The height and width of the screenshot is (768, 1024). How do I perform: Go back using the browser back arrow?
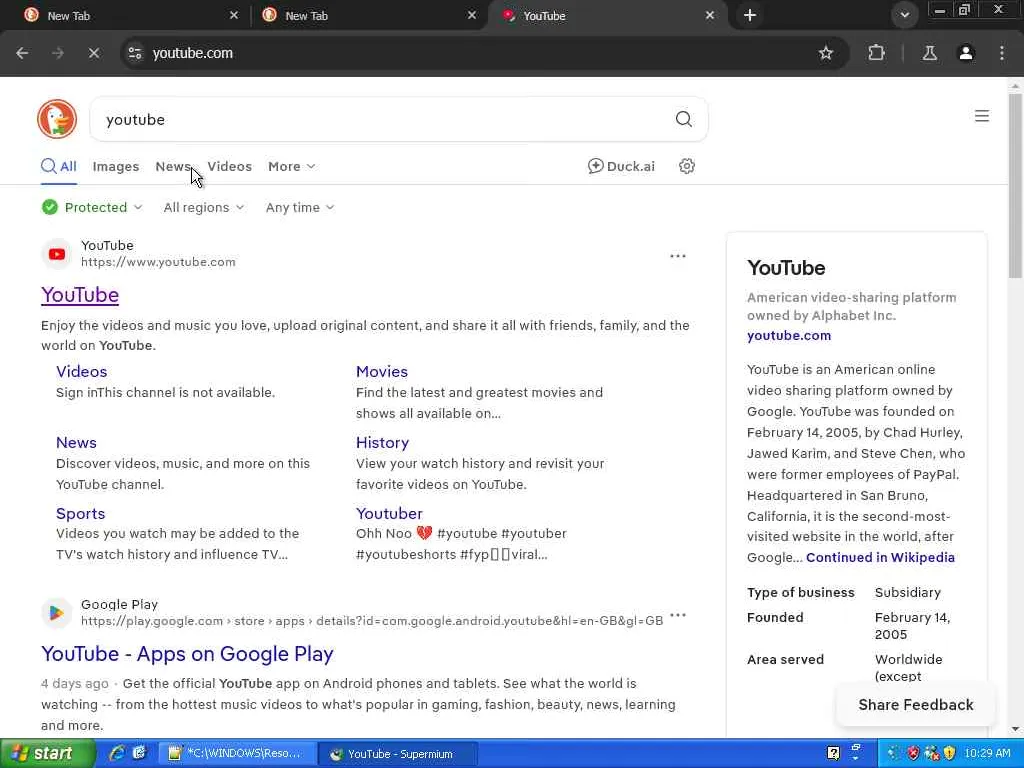[x=22, y=53]
